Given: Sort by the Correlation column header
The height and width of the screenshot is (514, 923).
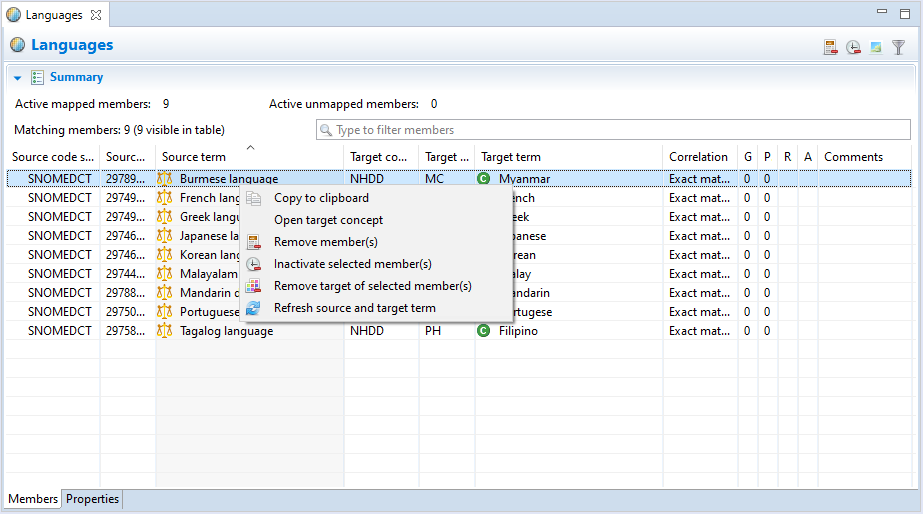Looking at the screenshot, I should click(x=698, y=157).
